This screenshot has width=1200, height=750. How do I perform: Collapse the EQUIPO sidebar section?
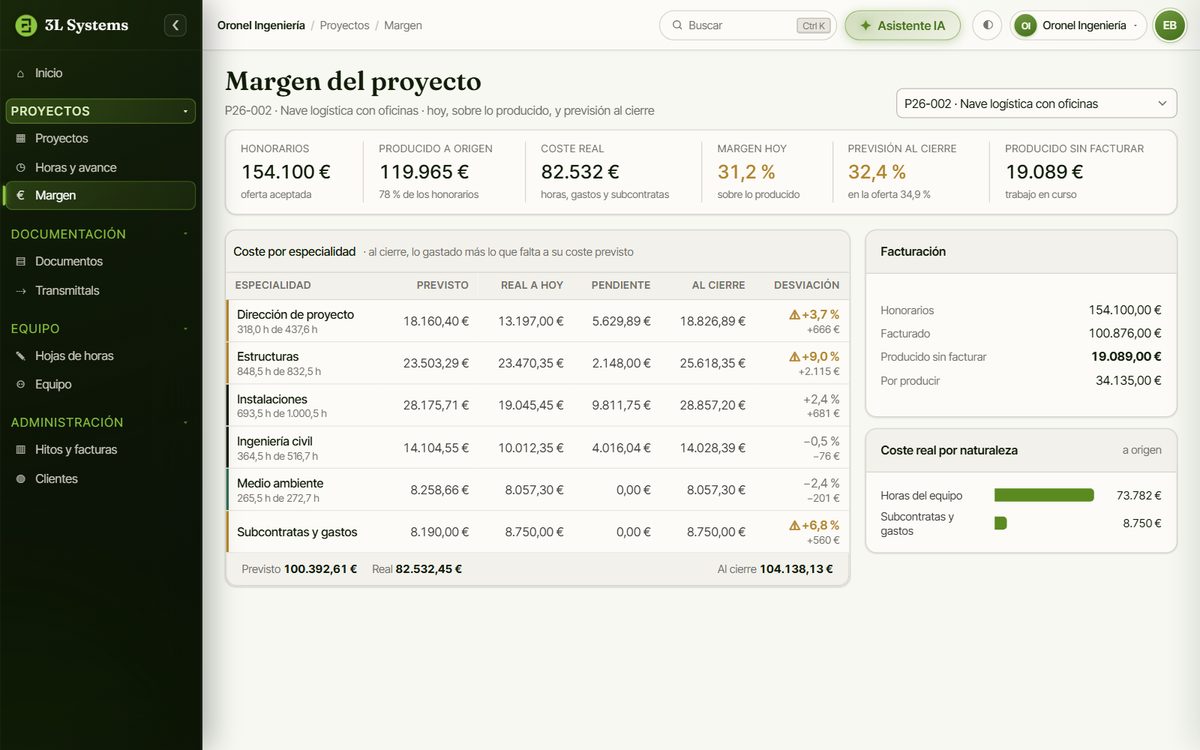pyautogui.click(x=101, y=328)
